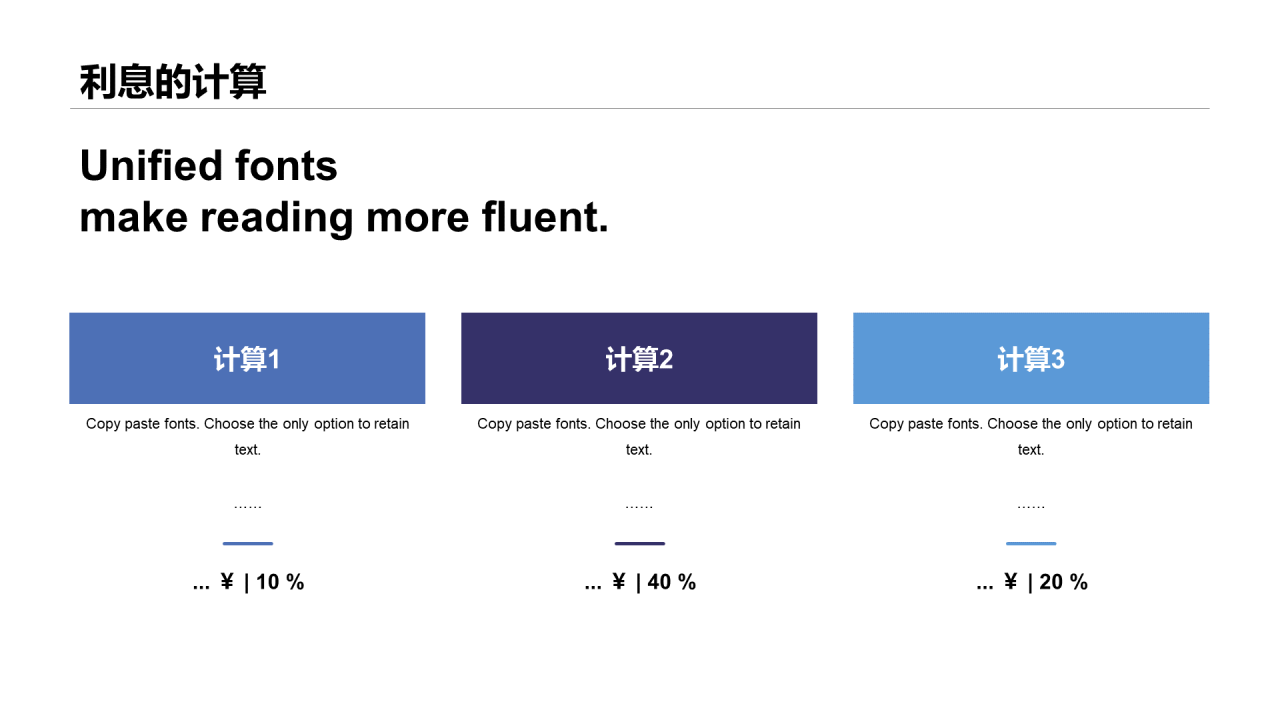This screenshot has height=720, width=1280.
Task: Click the dotted ellipsis under 计算3 description
Action: (x=1031, y=506)
